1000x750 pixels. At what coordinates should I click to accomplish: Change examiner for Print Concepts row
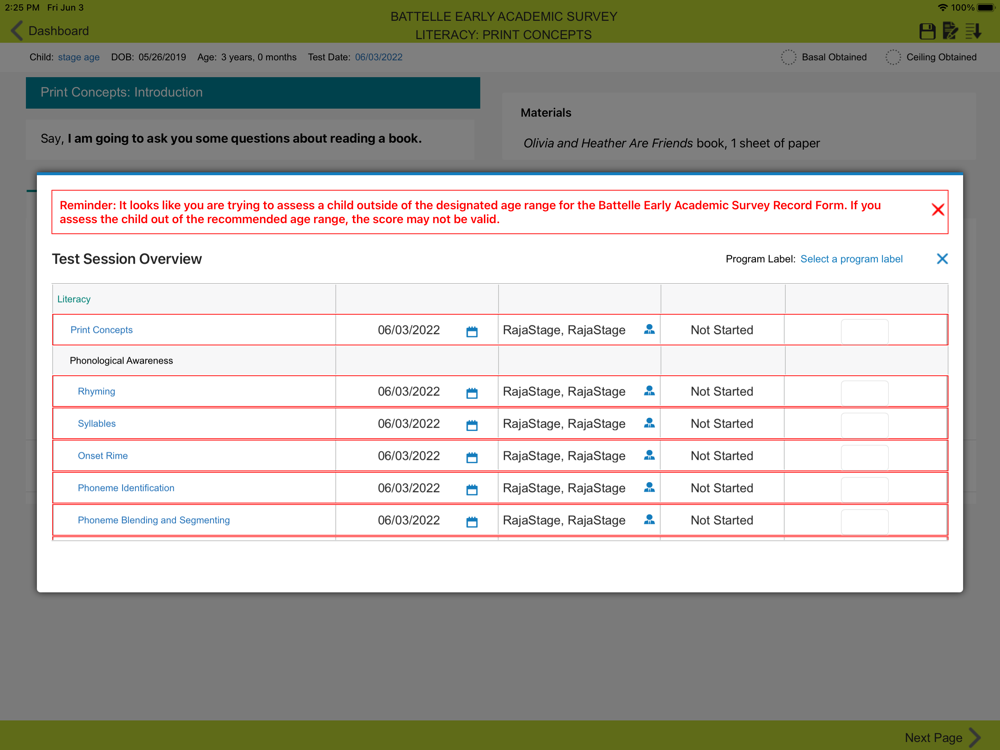click(649, 329)
